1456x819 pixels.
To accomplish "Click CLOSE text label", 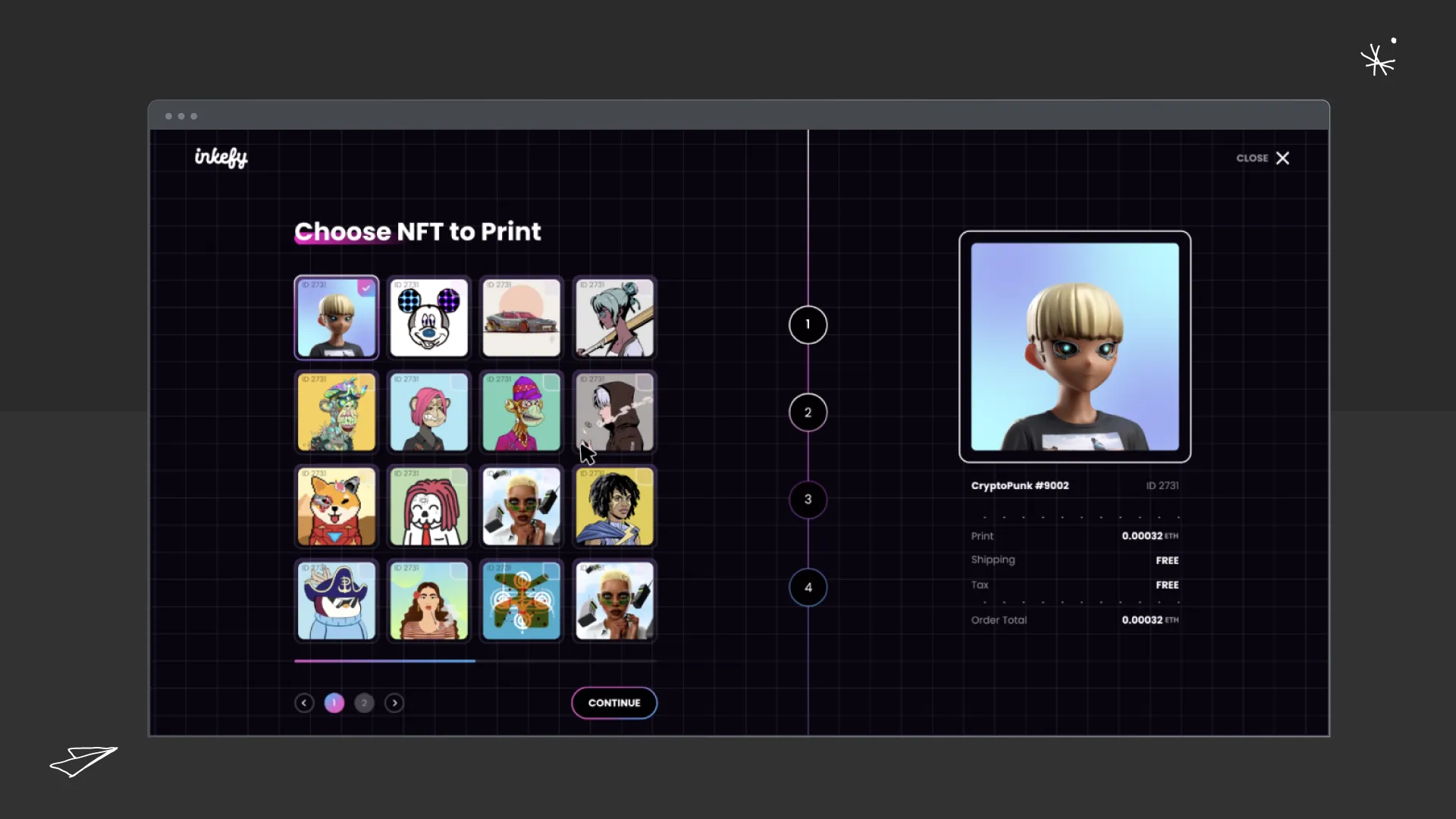I will [1251, 158].
